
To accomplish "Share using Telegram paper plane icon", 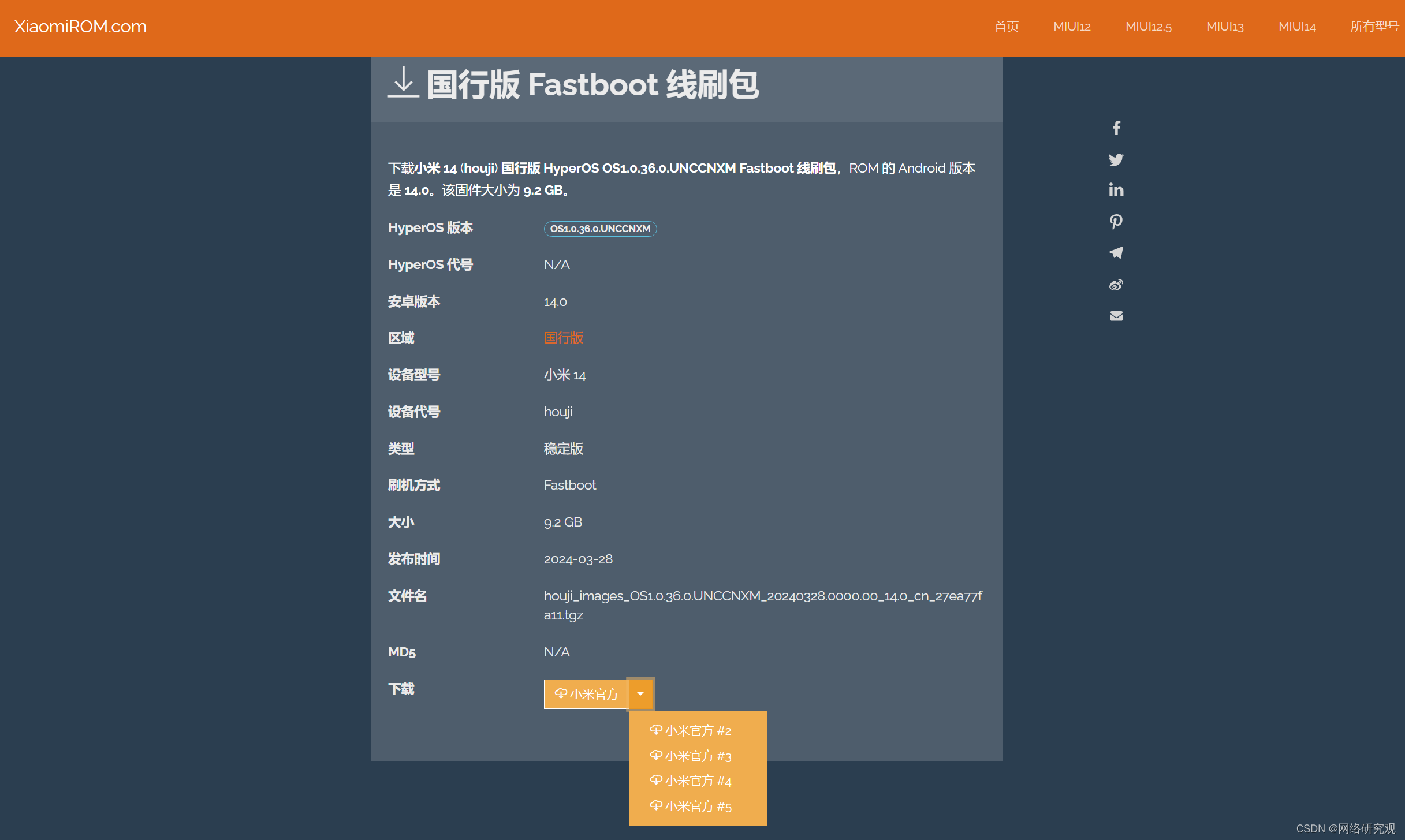I will click(1116, 253).
